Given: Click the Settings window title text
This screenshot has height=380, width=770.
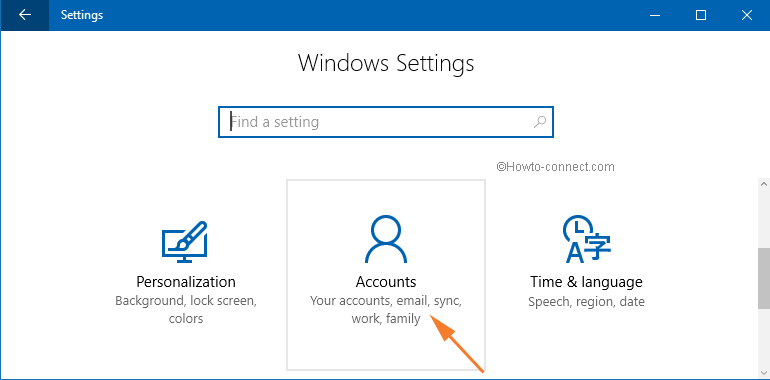Looking at the screenshot, I should point(82,15).
